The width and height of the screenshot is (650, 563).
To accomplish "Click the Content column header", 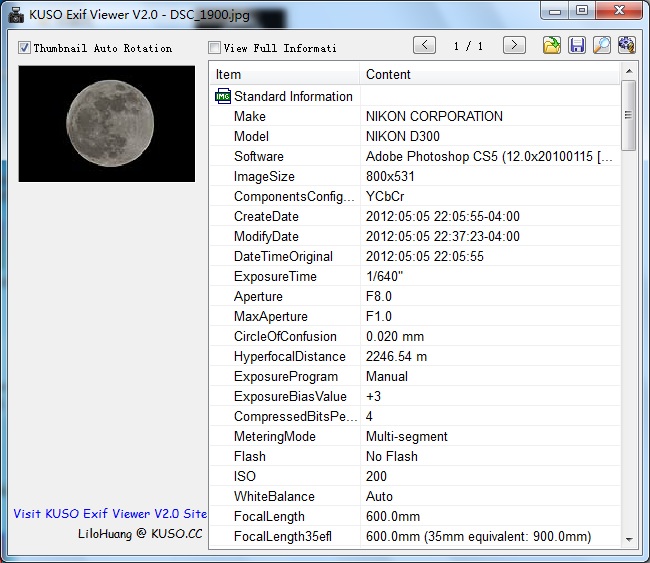I will pos(490,74).
